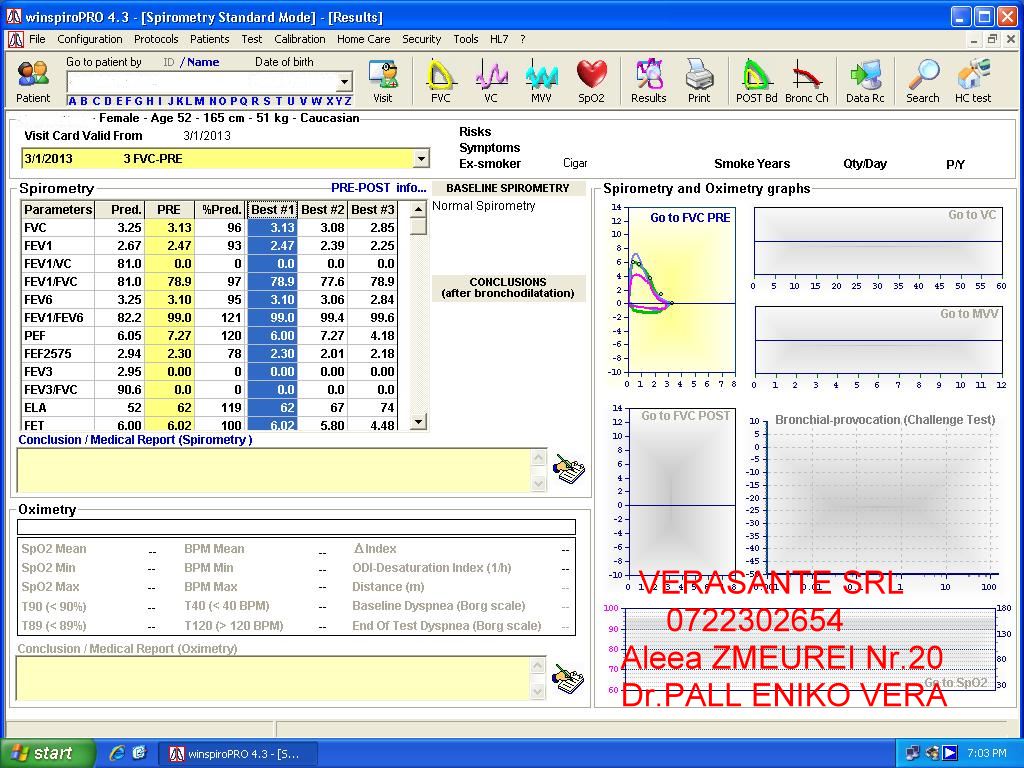This screenshot has height=768, width=1024.
Task: Open the Test menu
Action: (x=251, y=39)
